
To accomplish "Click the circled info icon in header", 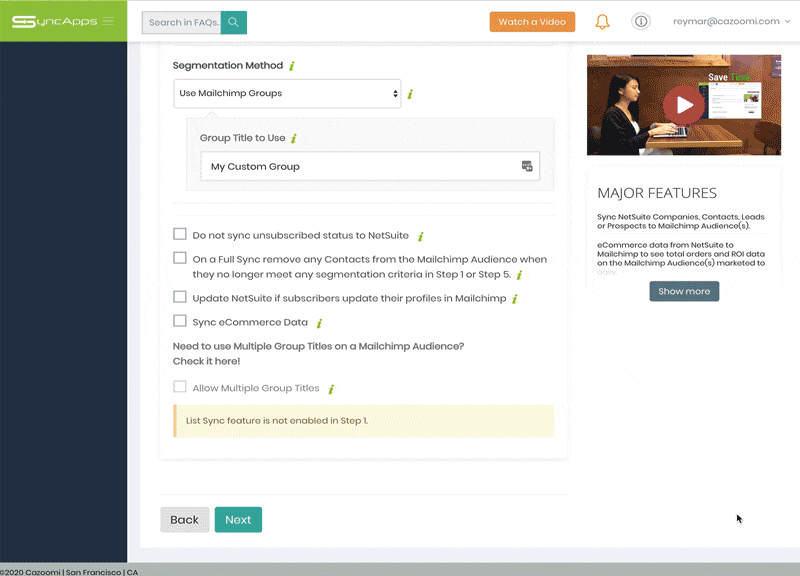I will pyautogui.click(x=641, y=21).
